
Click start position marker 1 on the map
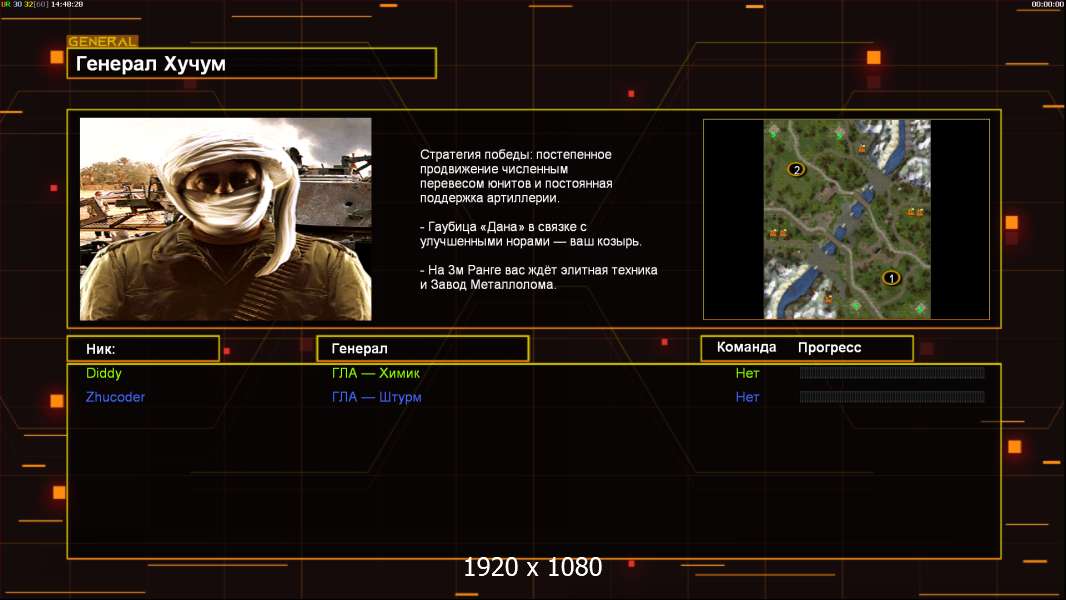(x=890, y=277)
